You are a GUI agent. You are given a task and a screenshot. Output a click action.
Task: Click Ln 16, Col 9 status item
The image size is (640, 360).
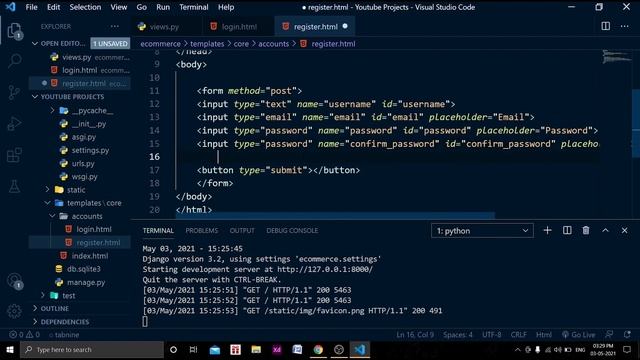pyautogui.click(x=415, y=335)
